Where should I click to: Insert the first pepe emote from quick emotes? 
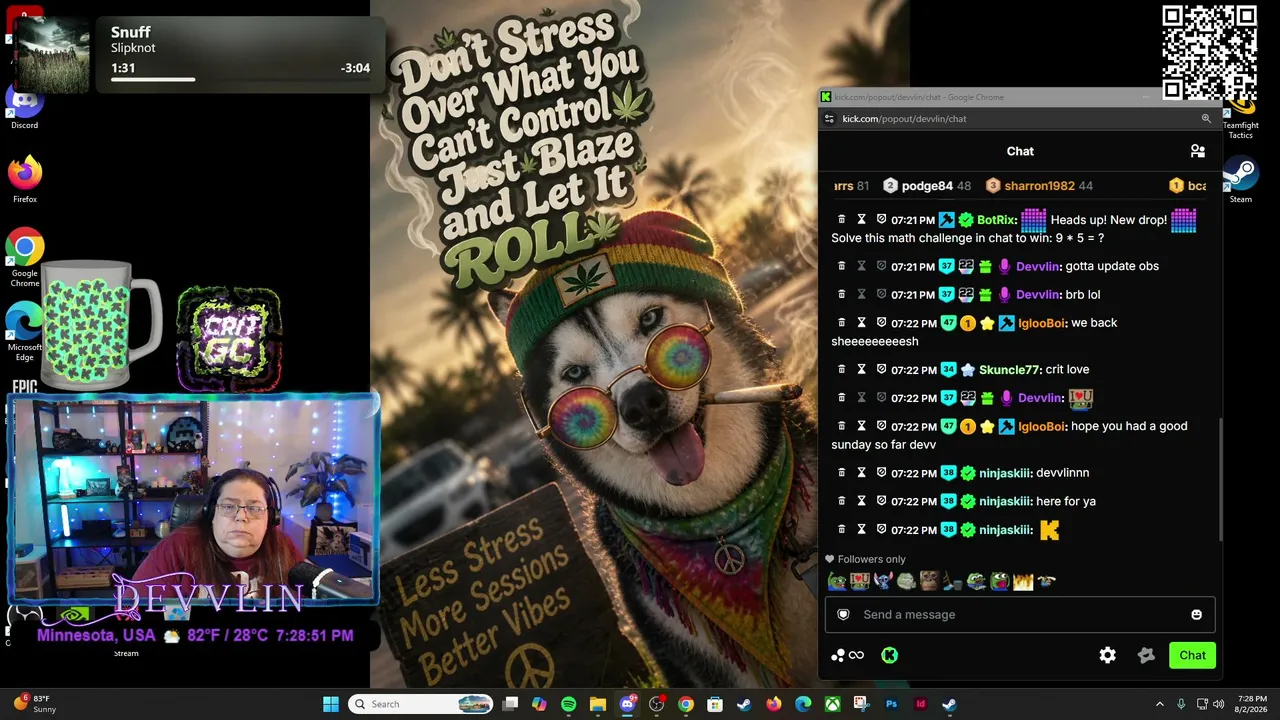pyautogui.click(x=837, y=581)
